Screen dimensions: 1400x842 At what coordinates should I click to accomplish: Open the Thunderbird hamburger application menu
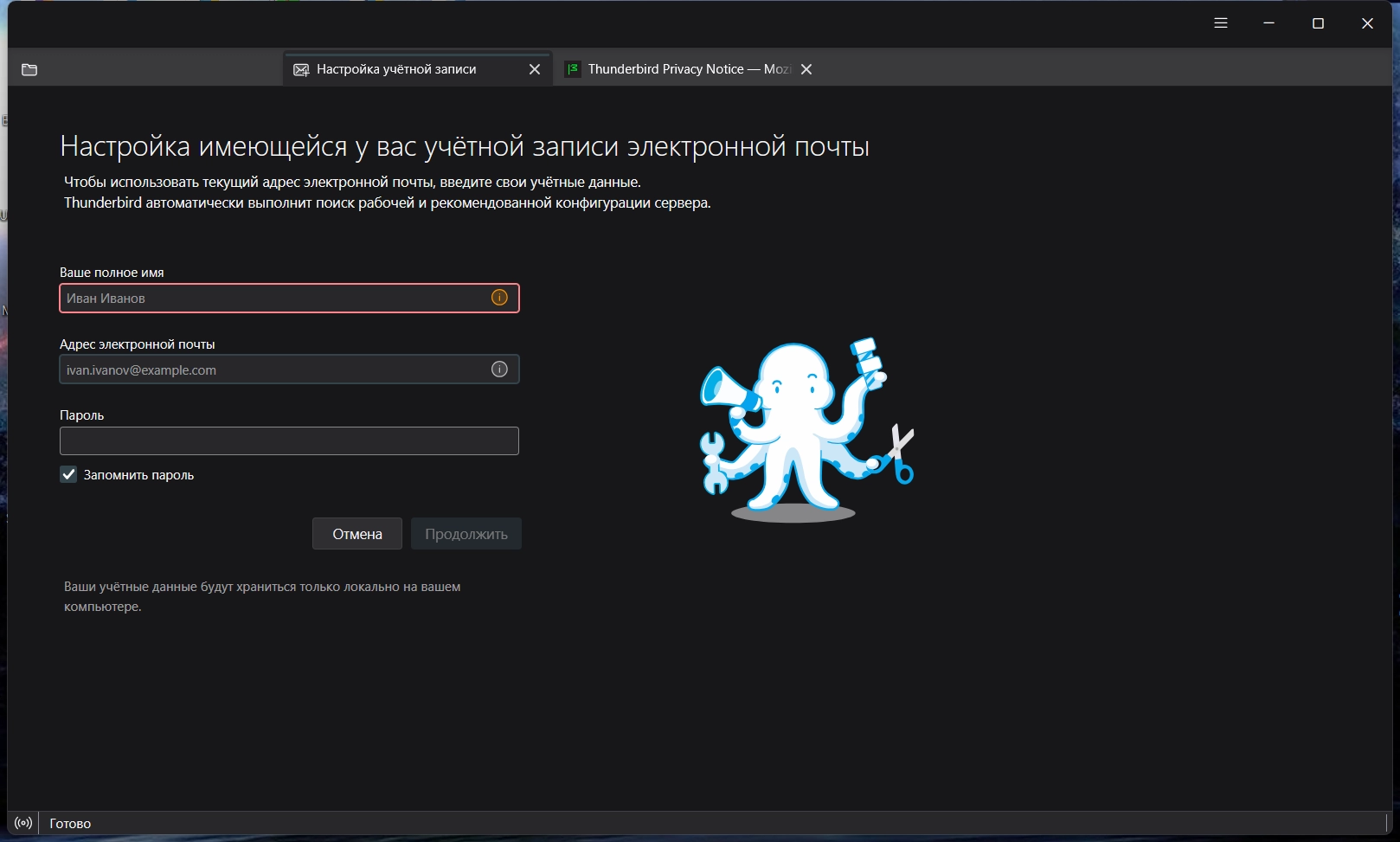click(x=1221, y=23)
